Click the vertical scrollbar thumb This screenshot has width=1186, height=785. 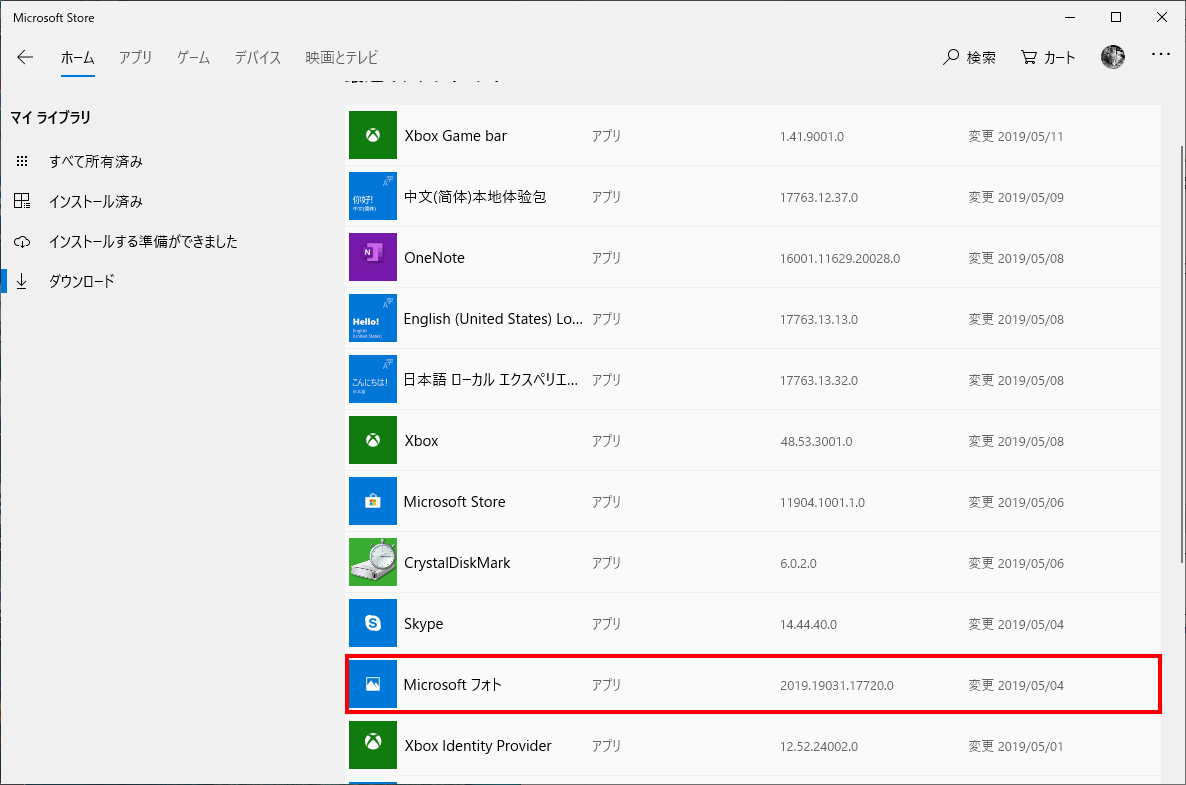coord(1181,353)
